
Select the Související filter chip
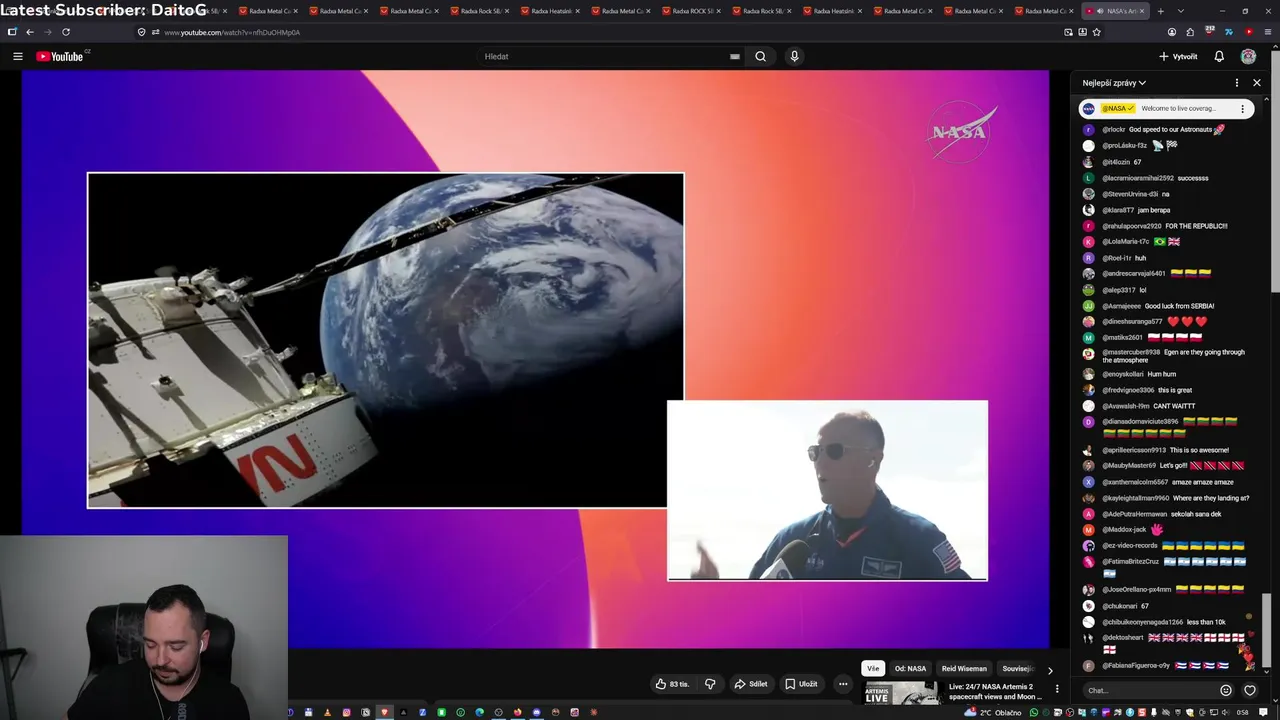(x=1017, y=668)
